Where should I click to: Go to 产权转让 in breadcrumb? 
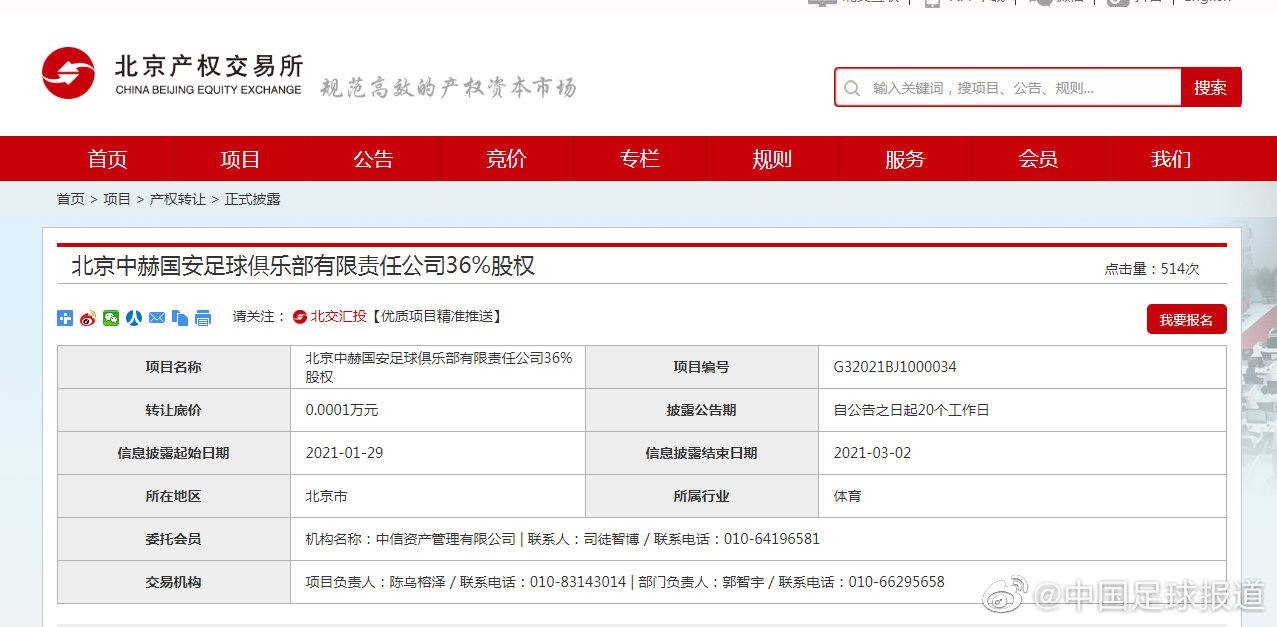pyautogui.click(x=177, y=199)
